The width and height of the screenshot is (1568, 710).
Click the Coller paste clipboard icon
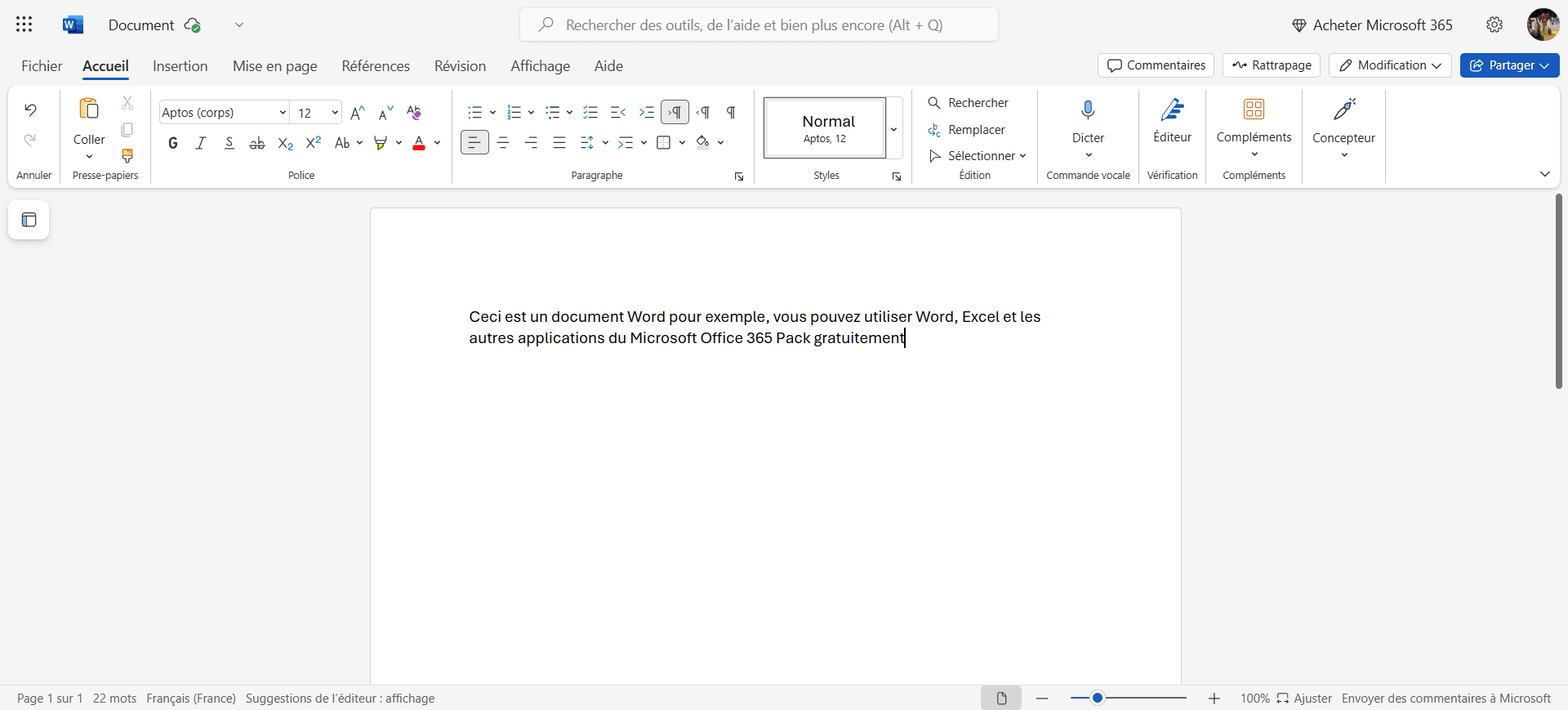pyautogui.click(x=88, y=109)
